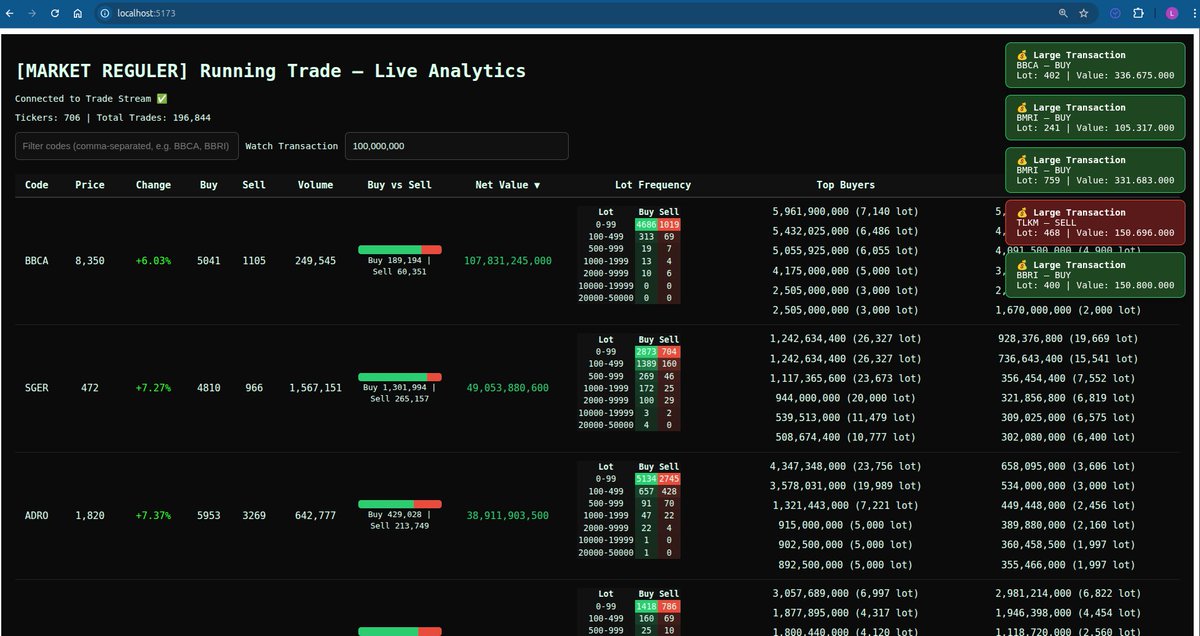Click SGER seller 928,376,800 (19,669 lot)

[1068, 339]
